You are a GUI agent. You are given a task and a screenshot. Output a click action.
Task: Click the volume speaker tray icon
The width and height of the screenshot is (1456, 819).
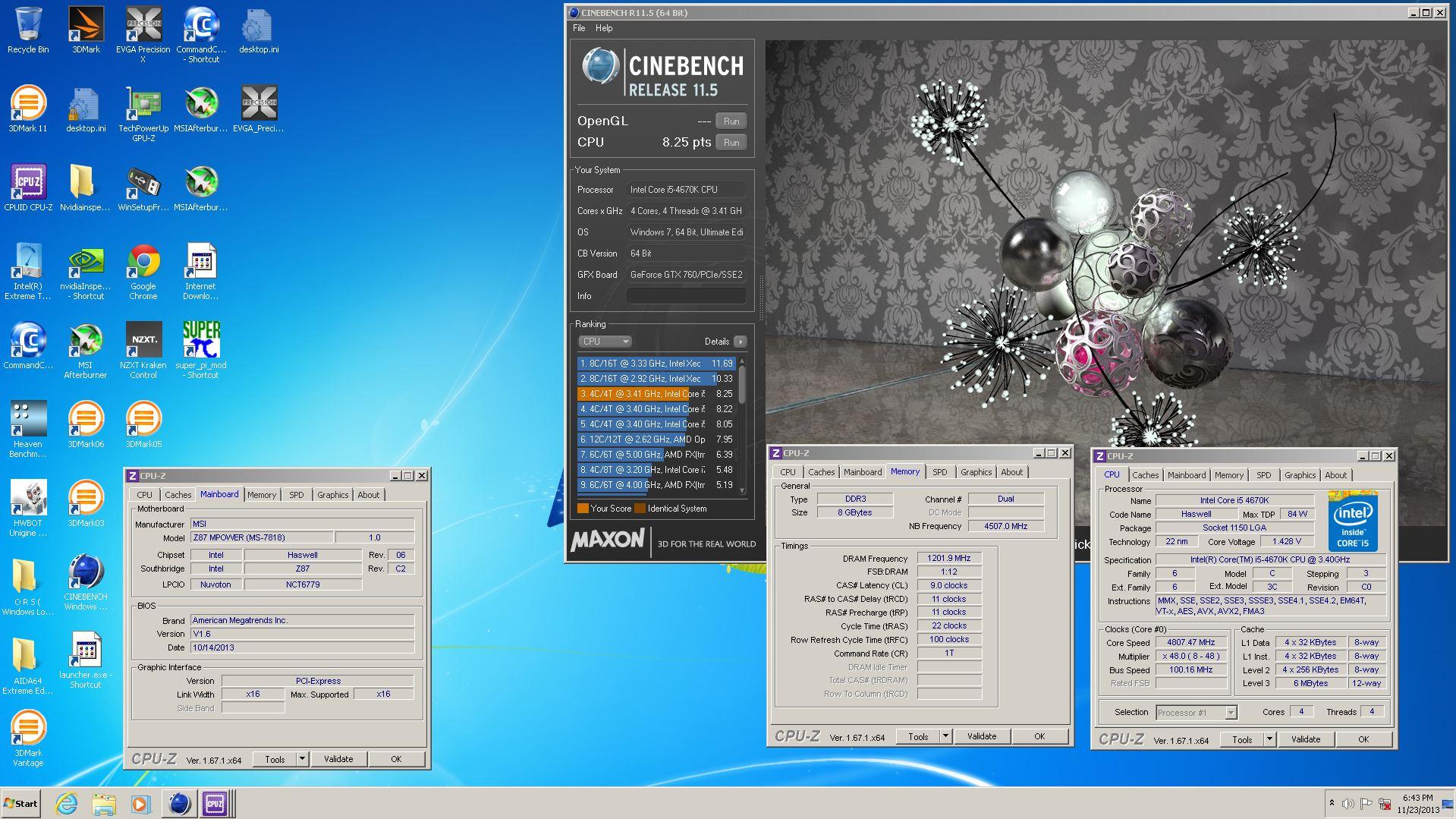(x=1348, y=804)
